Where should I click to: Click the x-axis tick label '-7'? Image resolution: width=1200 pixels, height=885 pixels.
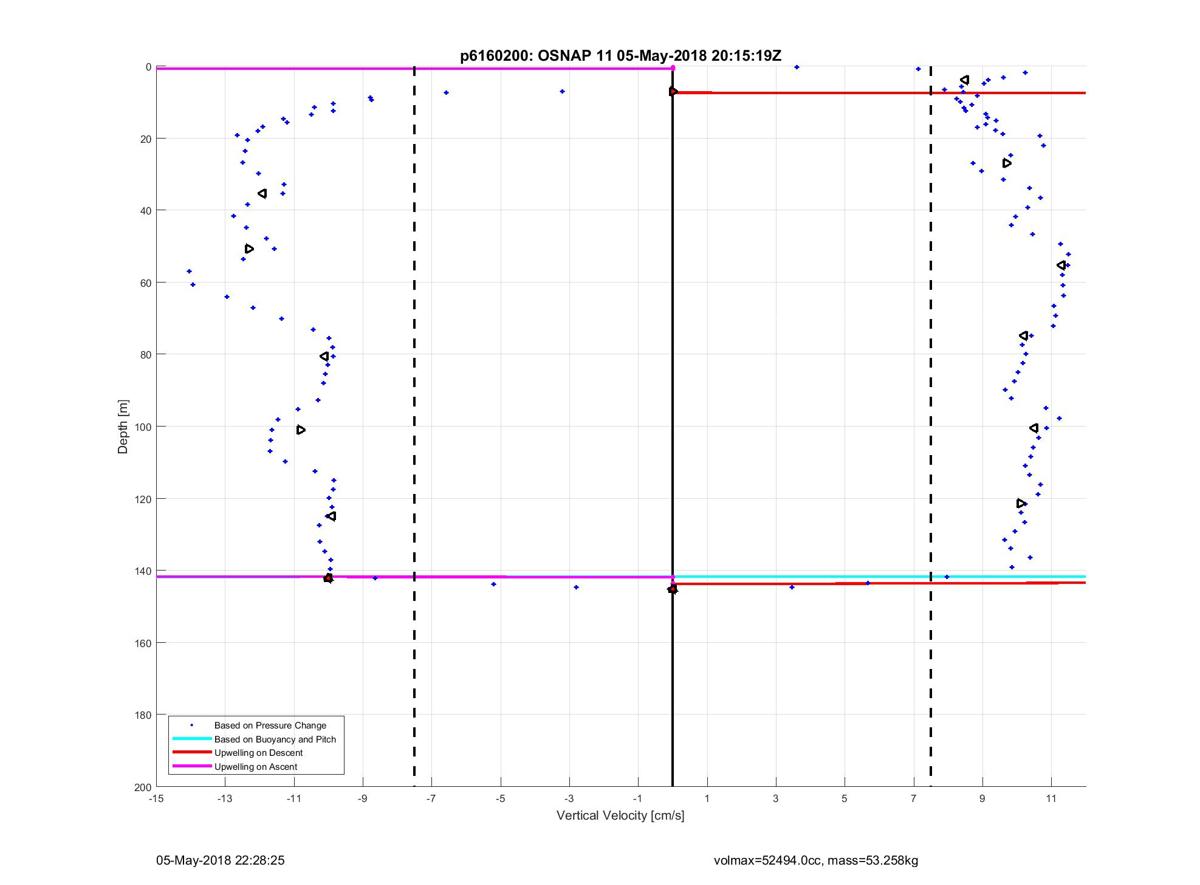point(432,799)
